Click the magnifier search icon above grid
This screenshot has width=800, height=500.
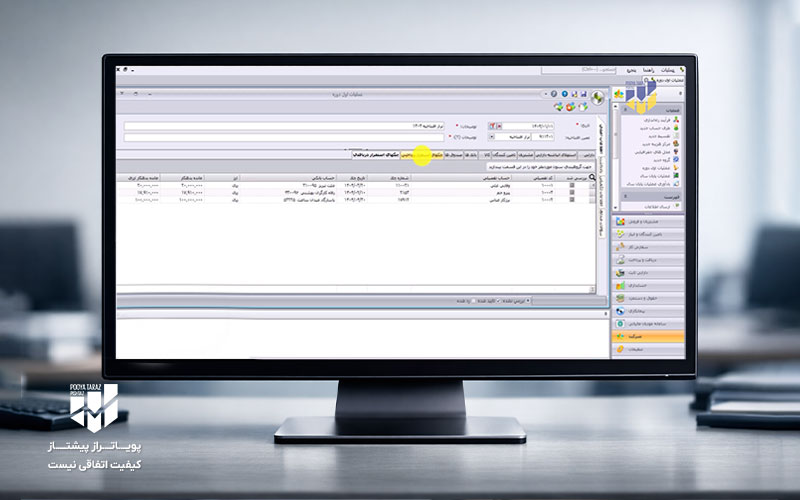tap(592, 178)
